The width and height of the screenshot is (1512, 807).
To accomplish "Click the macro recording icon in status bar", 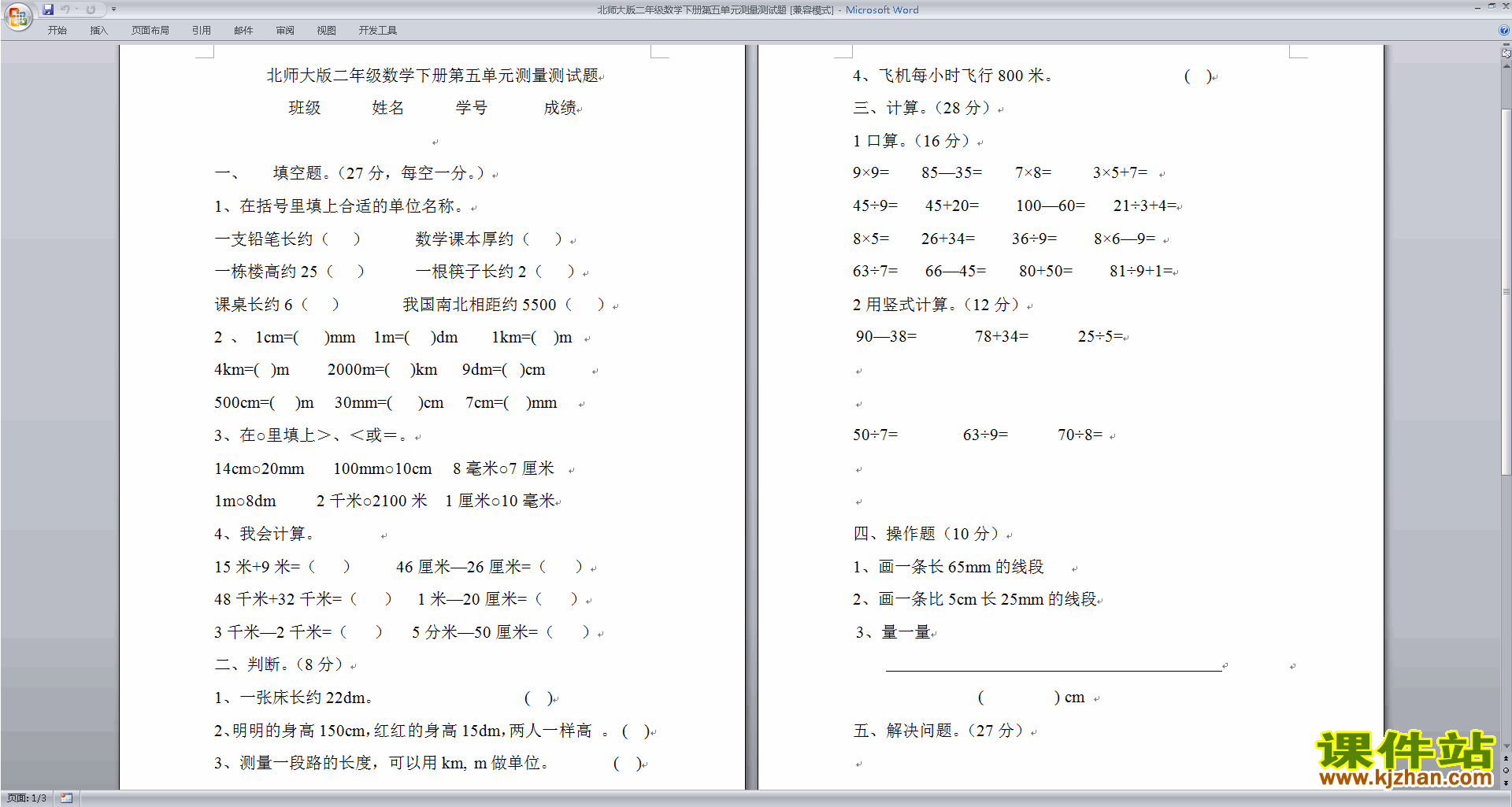I will click(67, 798).
